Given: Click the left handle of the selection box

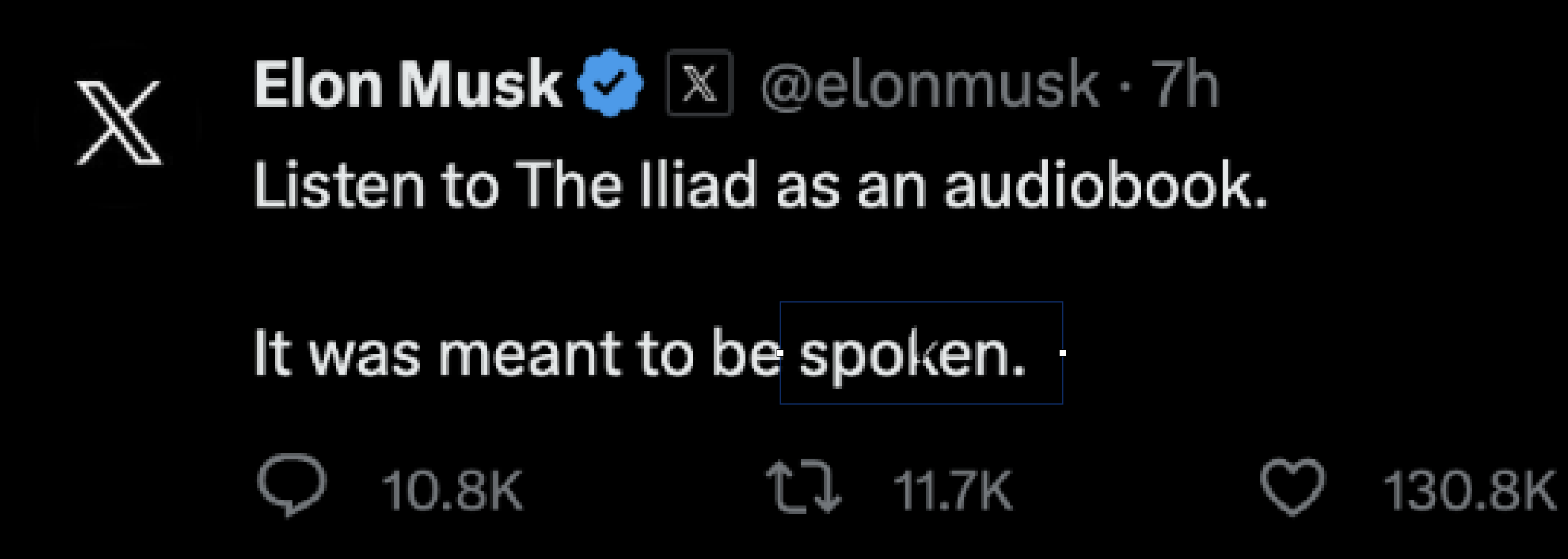Looking at the screenshot, I should [780, 353].
